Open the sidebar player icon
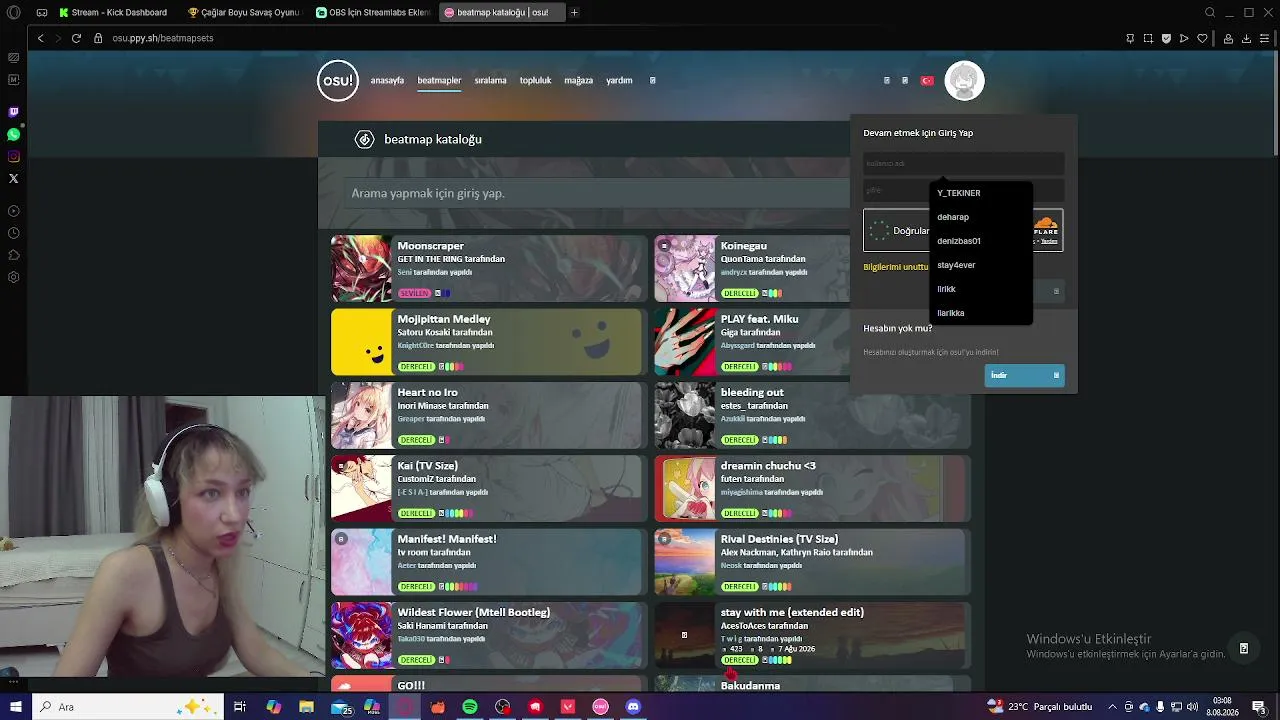 pyautogui.click(x=13, y=211)
